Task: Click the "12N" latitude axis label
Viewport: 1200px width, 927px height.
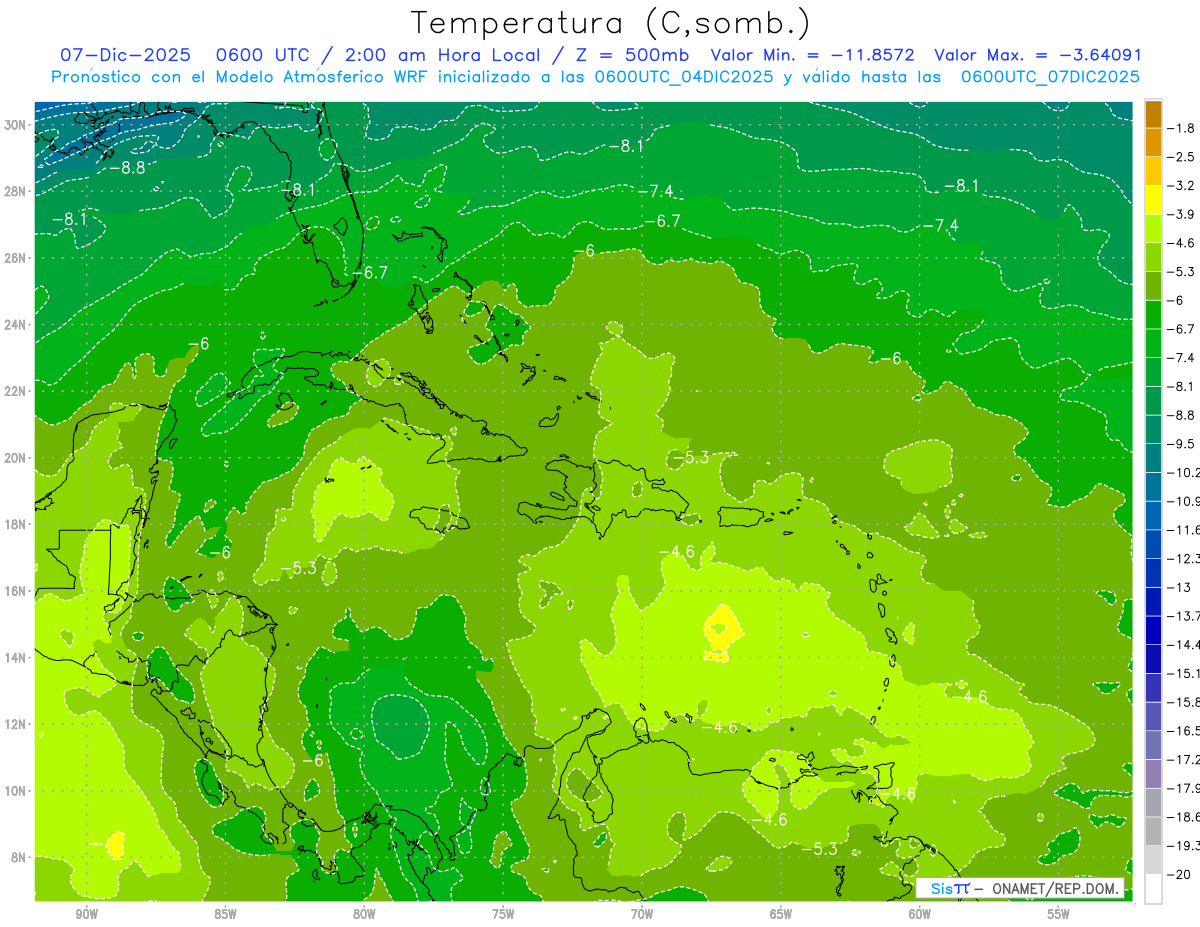Action: [15, 724]
